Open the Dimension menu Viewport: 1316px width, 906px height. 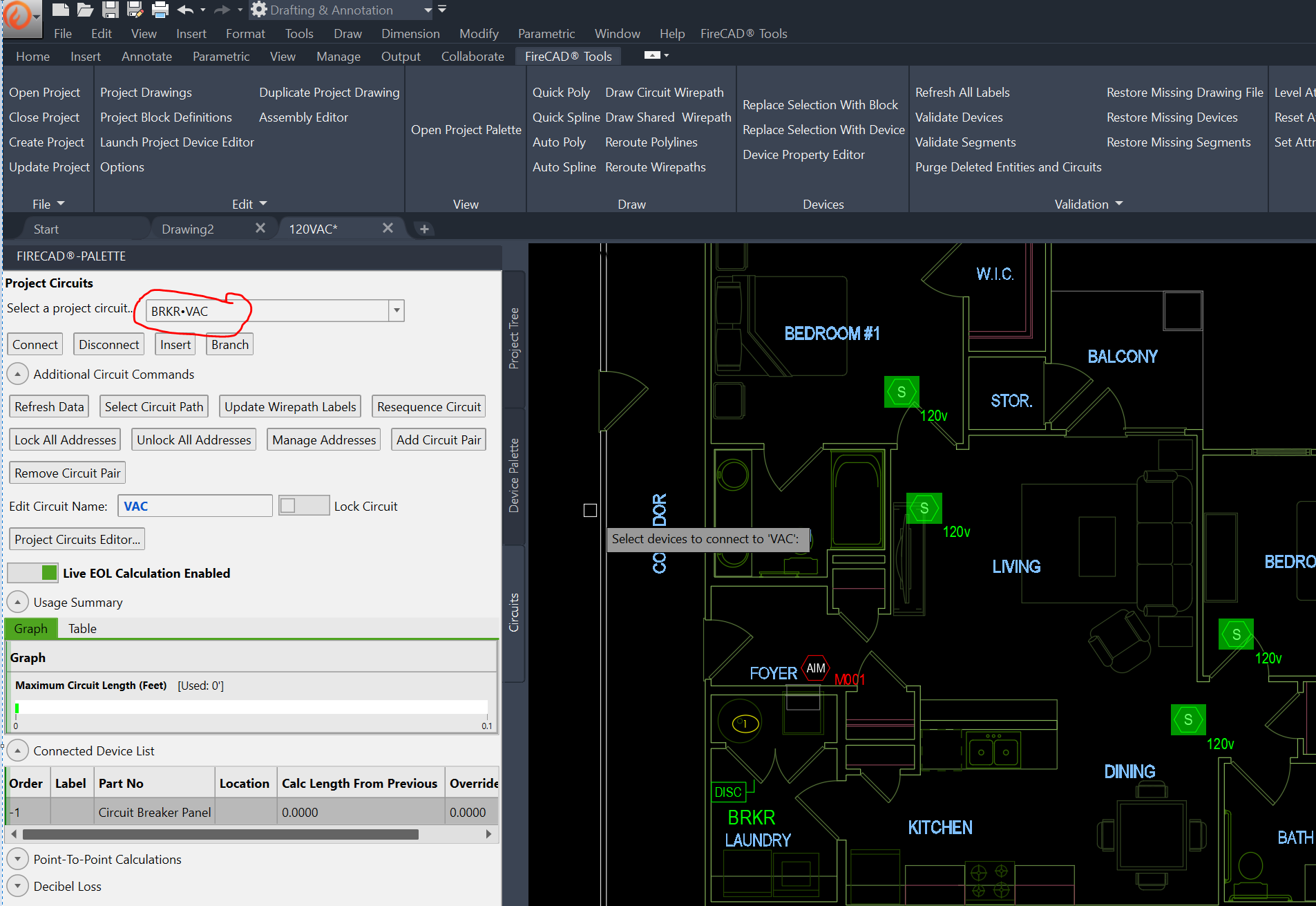(x=410, y=33)
